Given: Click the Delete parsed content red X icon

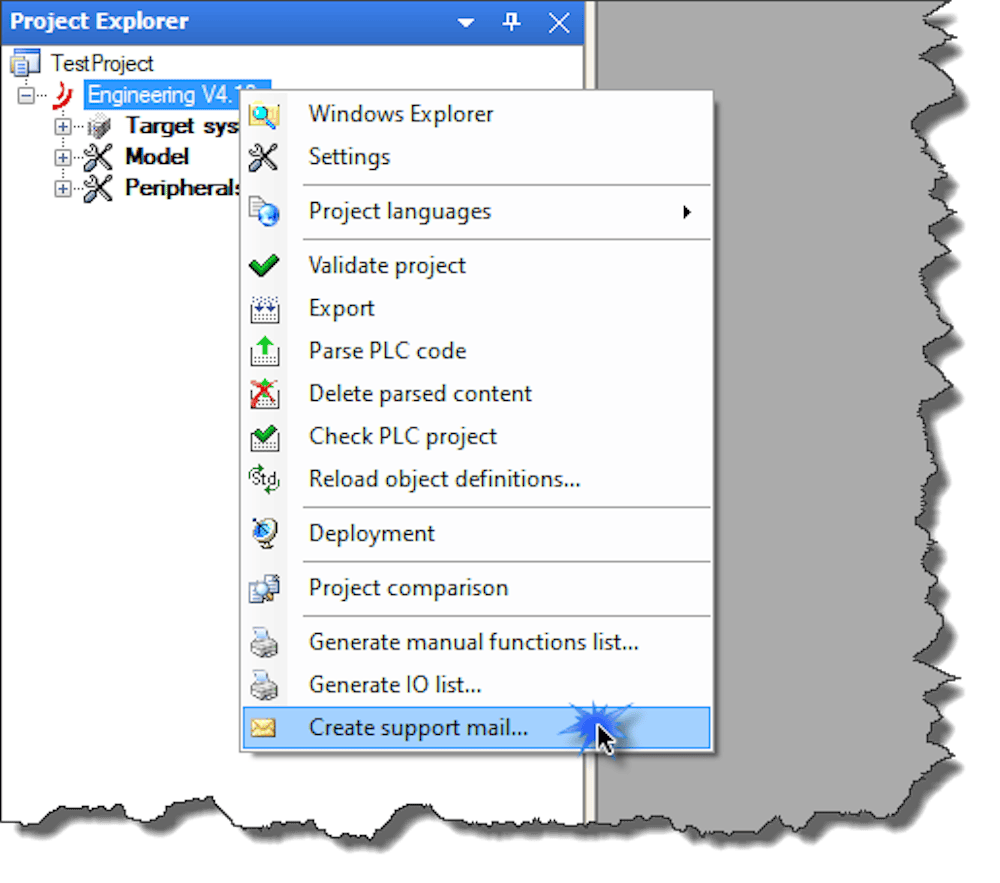Looking at the screenshot, I should 265,394.
